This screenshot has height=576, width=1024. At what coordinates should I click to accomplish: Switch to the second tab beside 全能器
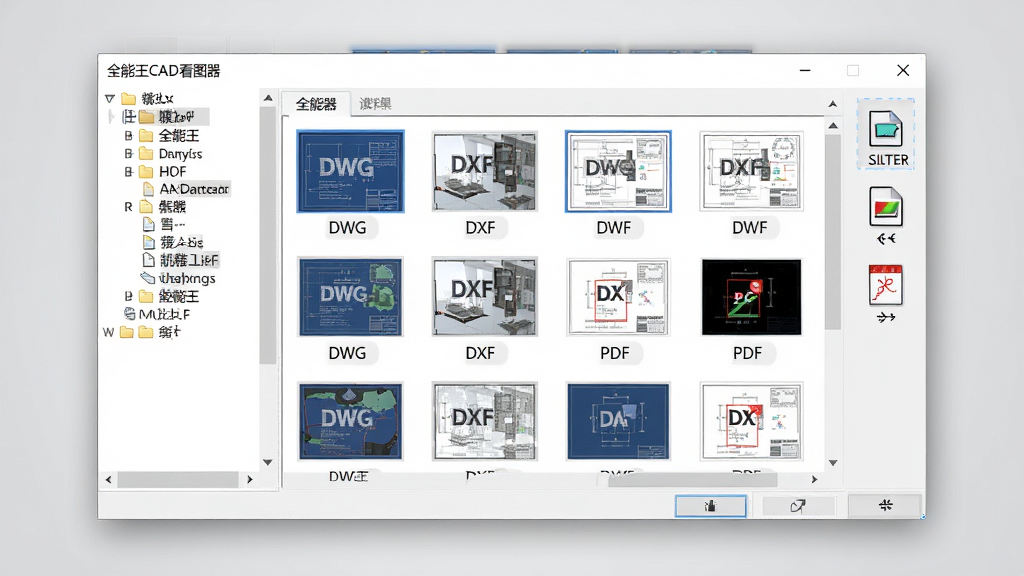(x=376, y=103)
